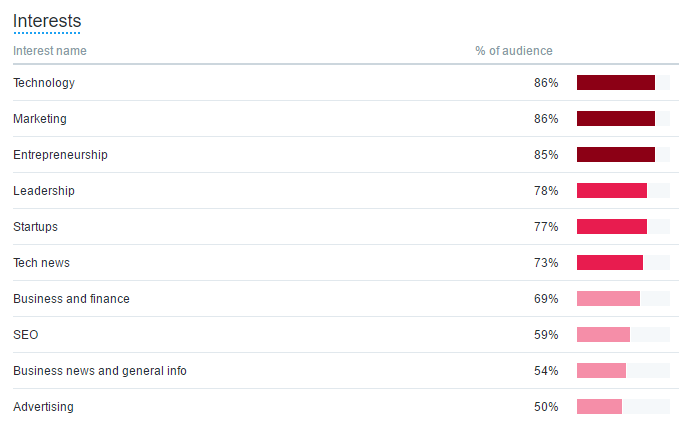Select the Marketing interest row
This screenshot has height=442, width=687.
346,119
